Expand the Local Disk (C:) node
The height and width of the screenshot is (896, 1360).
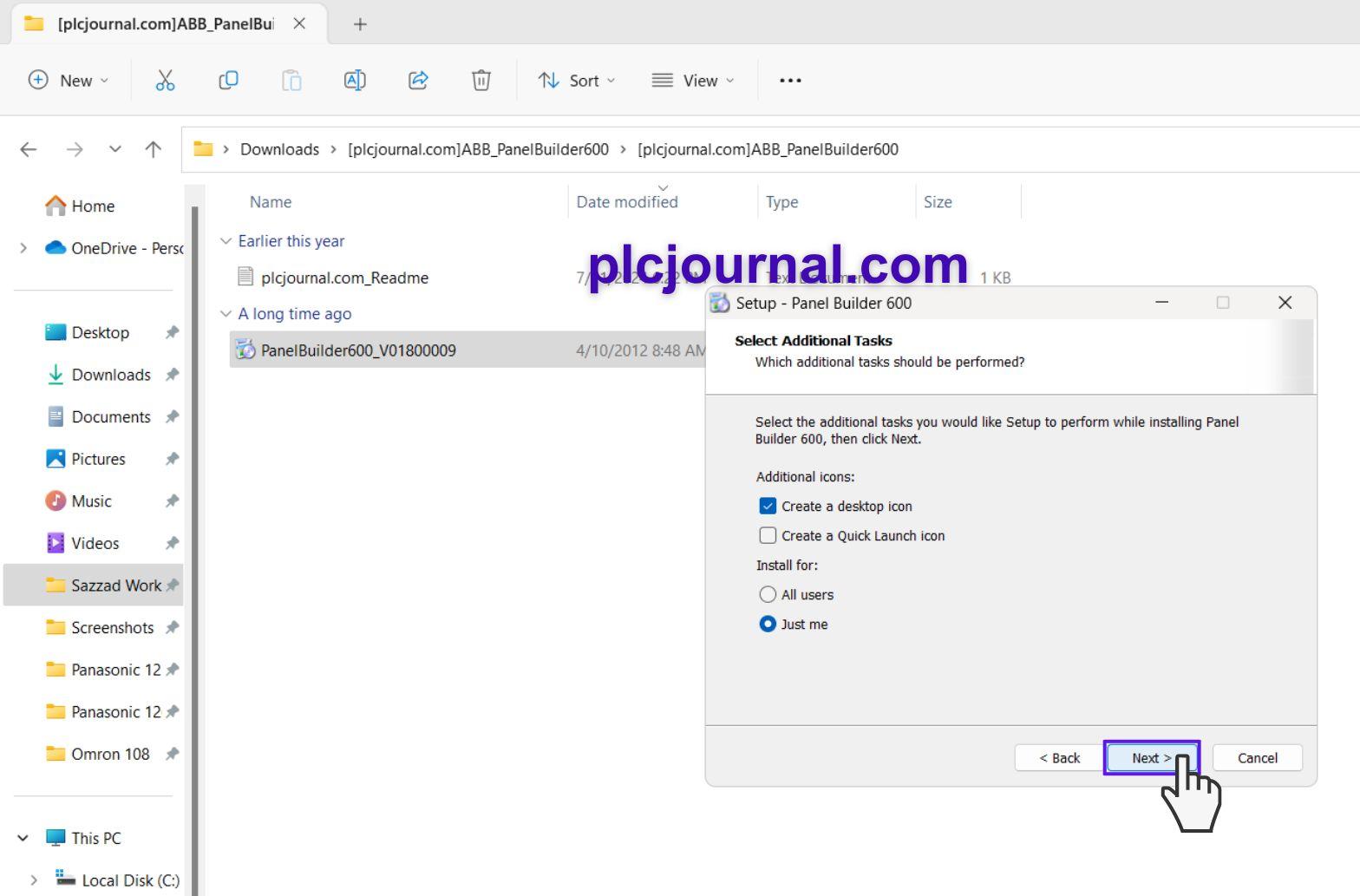(x=34, y=880)
